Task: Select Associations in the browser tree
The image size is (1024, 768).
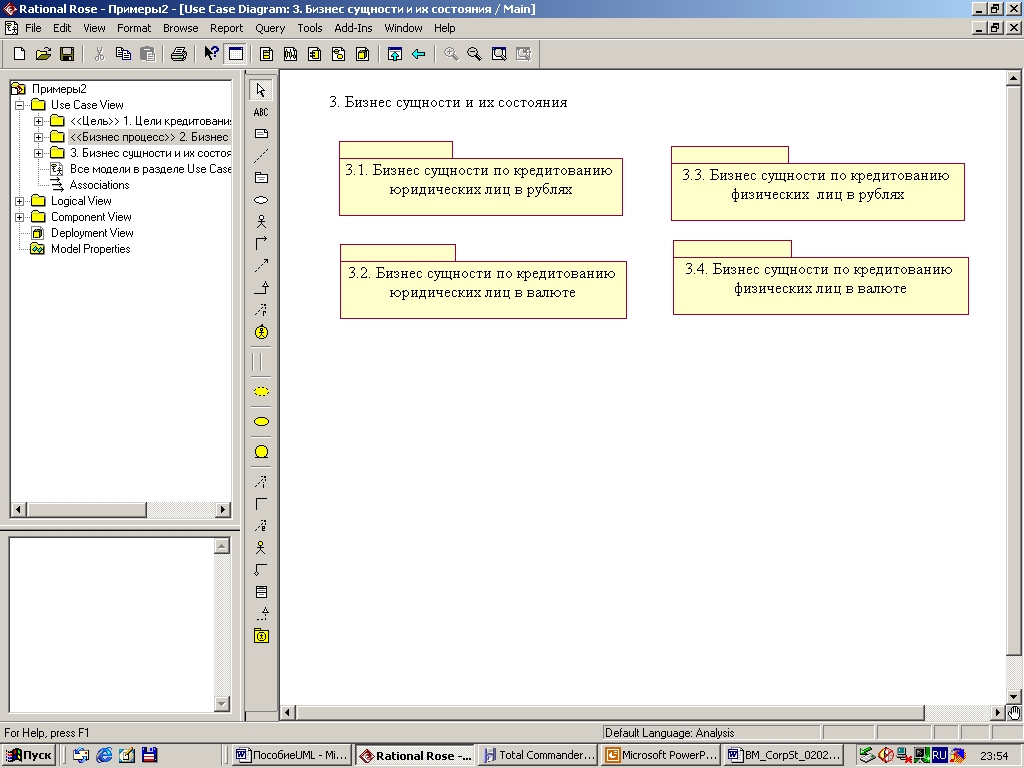Action: tap(99, 185)
